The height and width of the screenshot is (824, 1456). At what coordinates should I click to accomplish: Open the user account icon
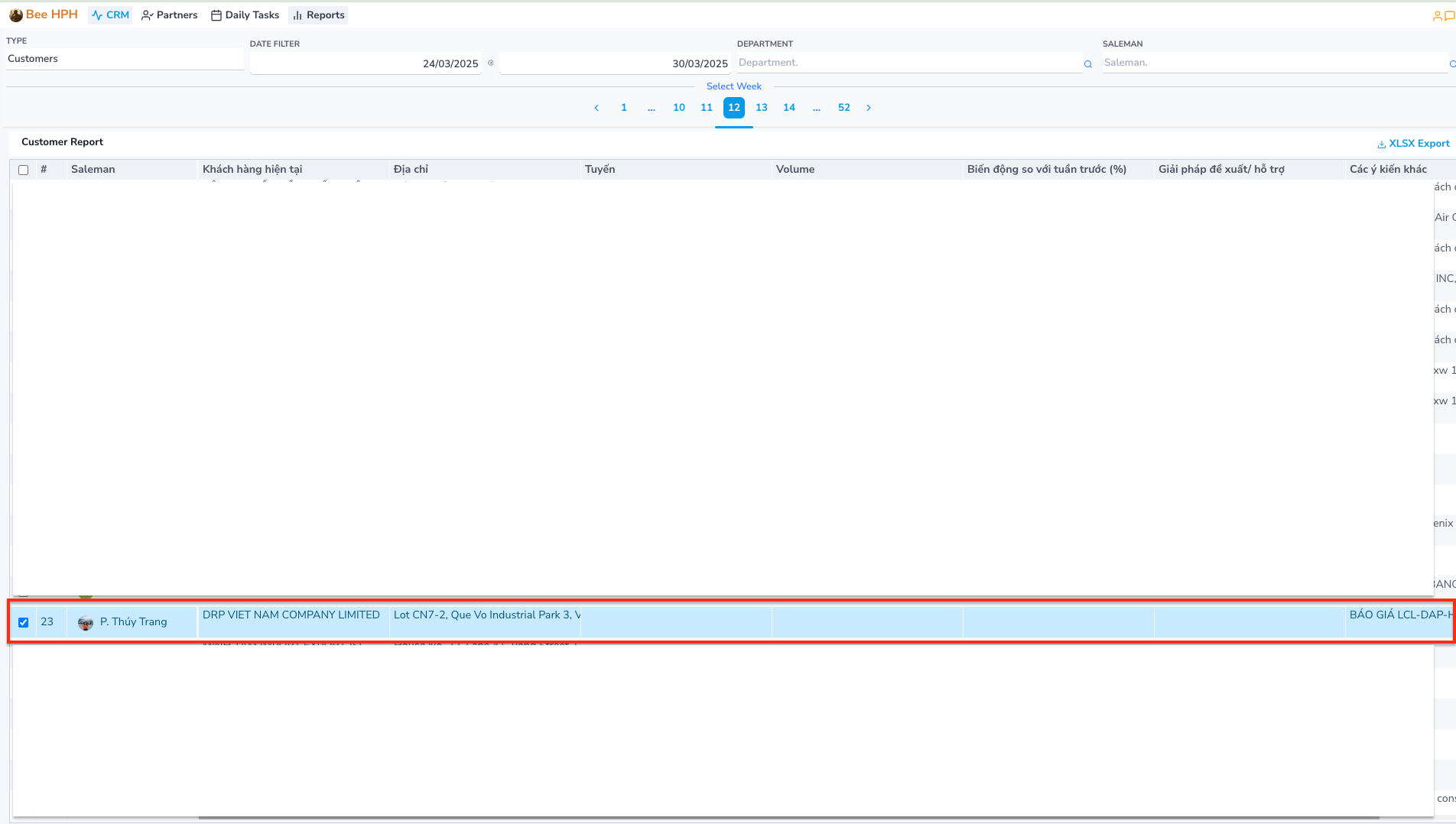coord(1437,15)
